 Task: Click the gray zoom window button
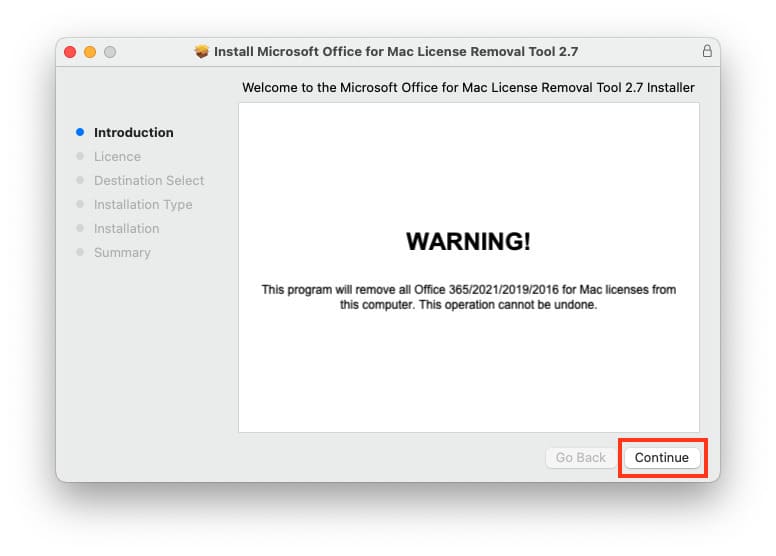[x=110, y=51]
